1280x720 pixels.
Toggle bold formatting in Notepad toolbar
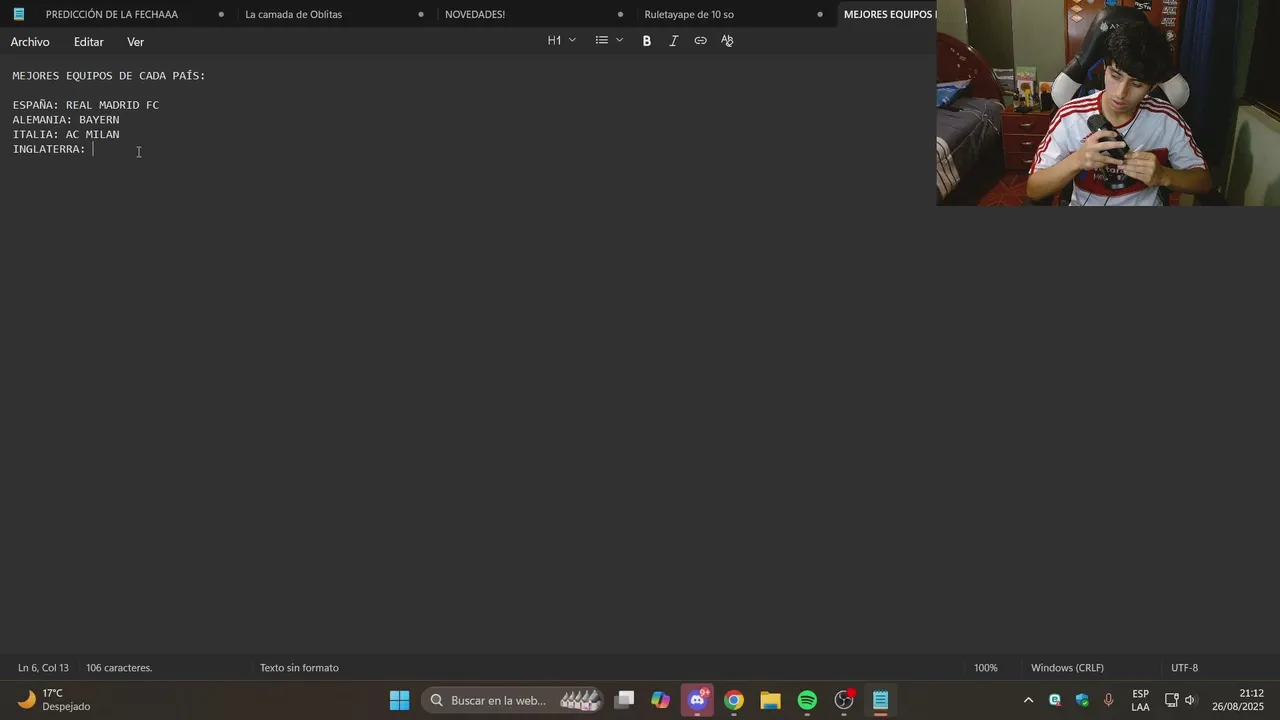(647, 41)
